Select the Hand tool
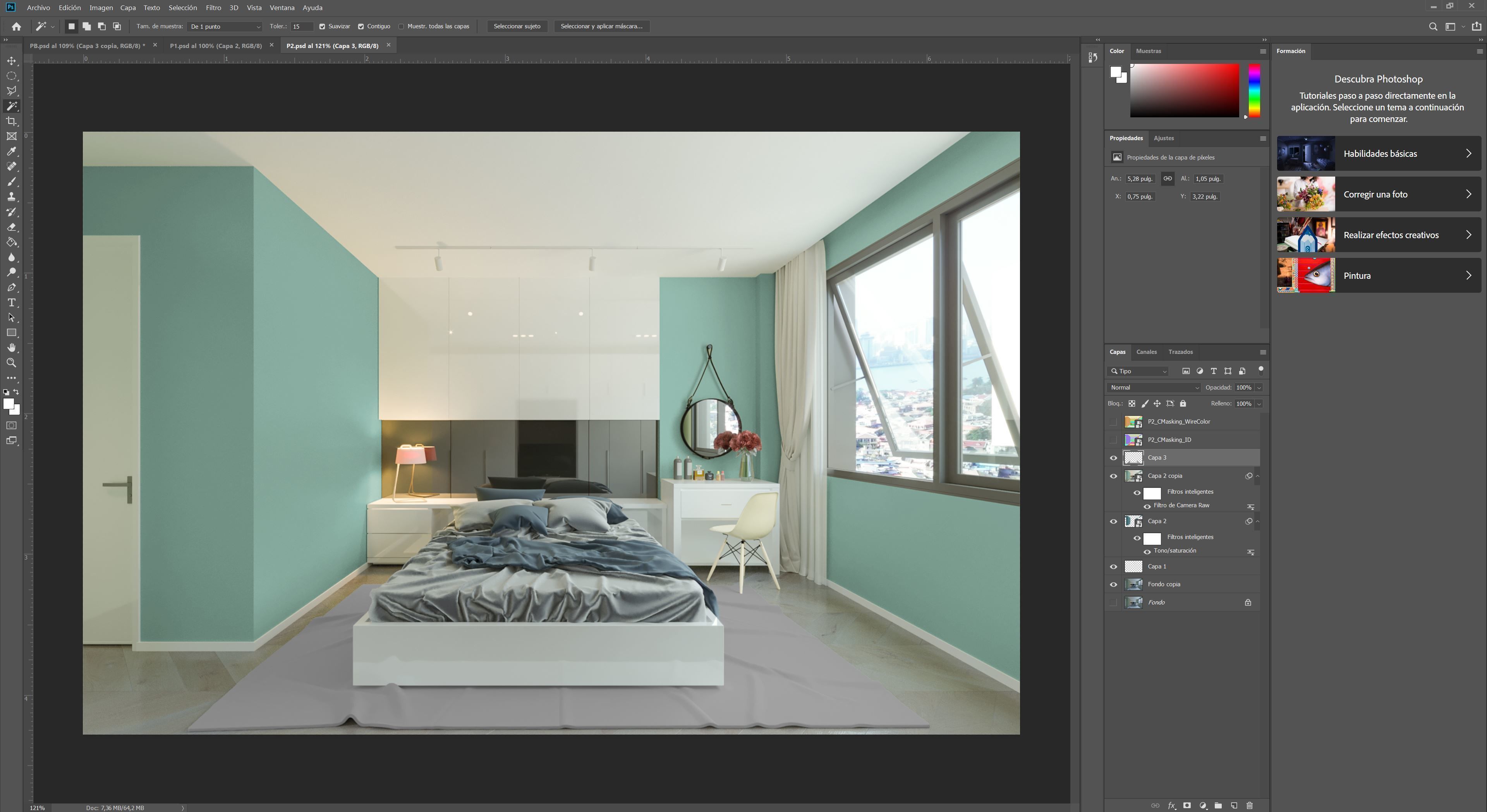Image resolution: width=1487 pixels, height=812 pixels. (x=12, y=347)
